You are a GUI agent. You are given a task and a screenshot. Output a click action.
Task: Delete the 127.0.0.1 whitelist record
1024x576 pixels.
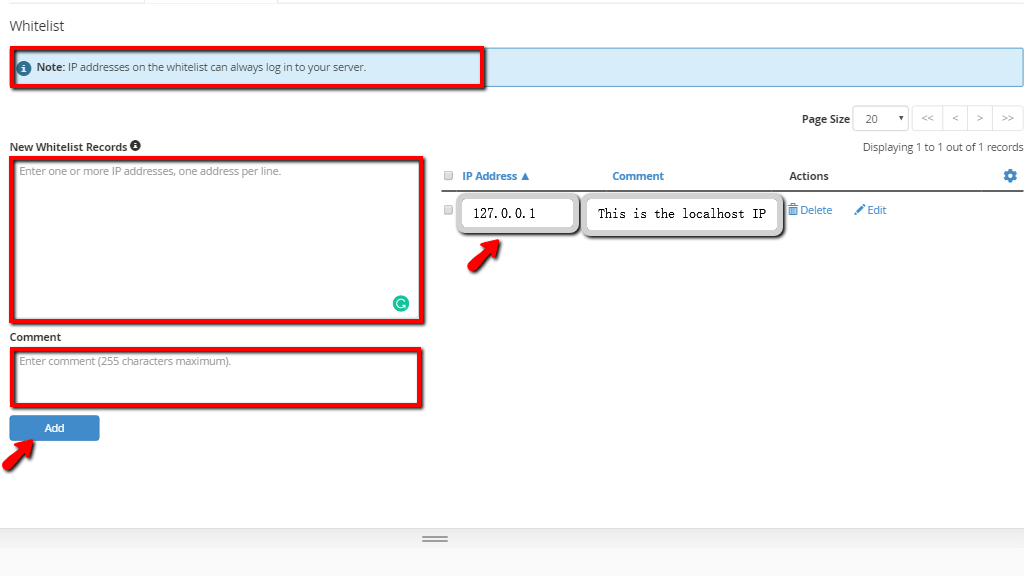(x=810, y=210)
